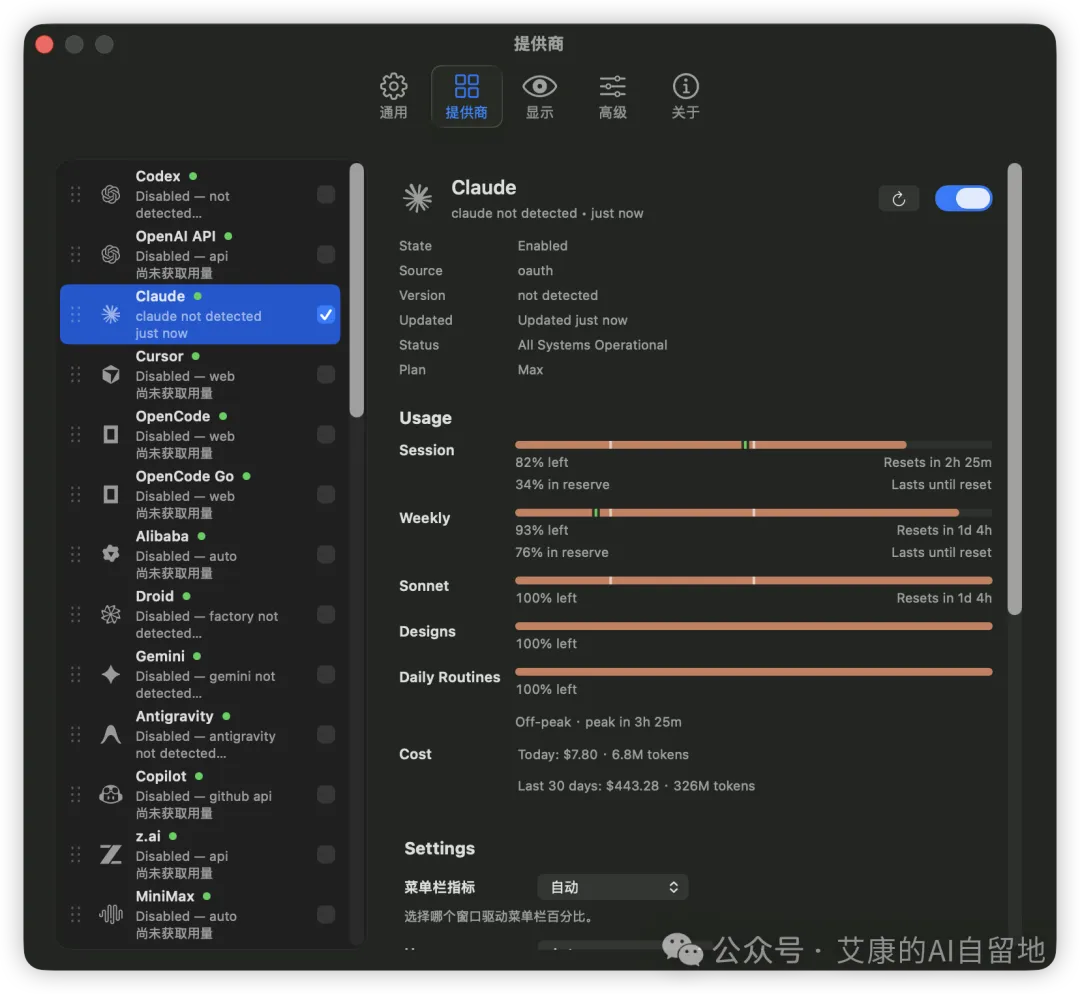
Task: Select the 提供商 providers tab
Action: 466,96
